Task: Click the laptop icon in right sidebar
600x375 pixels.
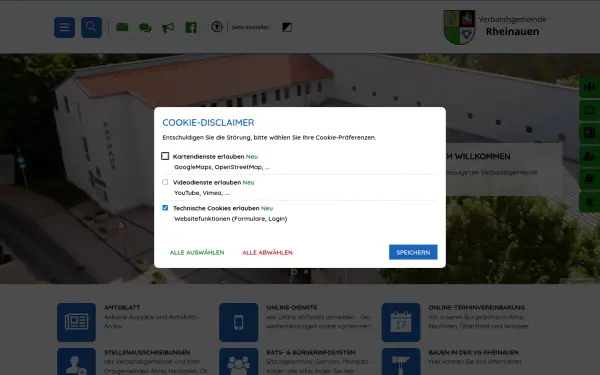Action: pyautogui.click(x=590, y=110)
